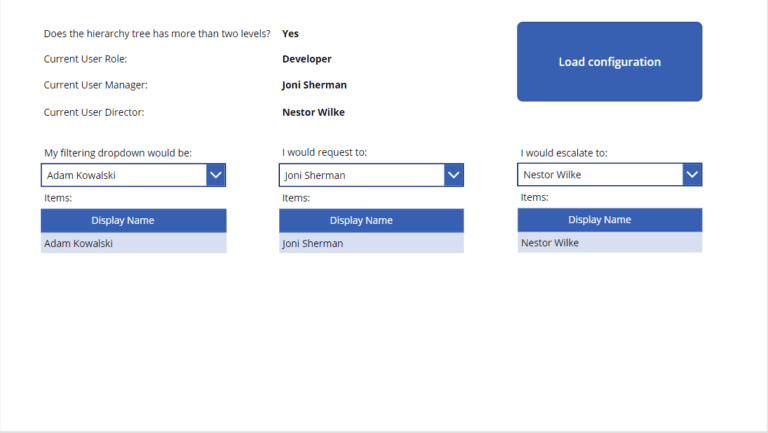
Task: Select the Adam Kowalski table row
Action: pyautogui.click(x=133, y=243)
